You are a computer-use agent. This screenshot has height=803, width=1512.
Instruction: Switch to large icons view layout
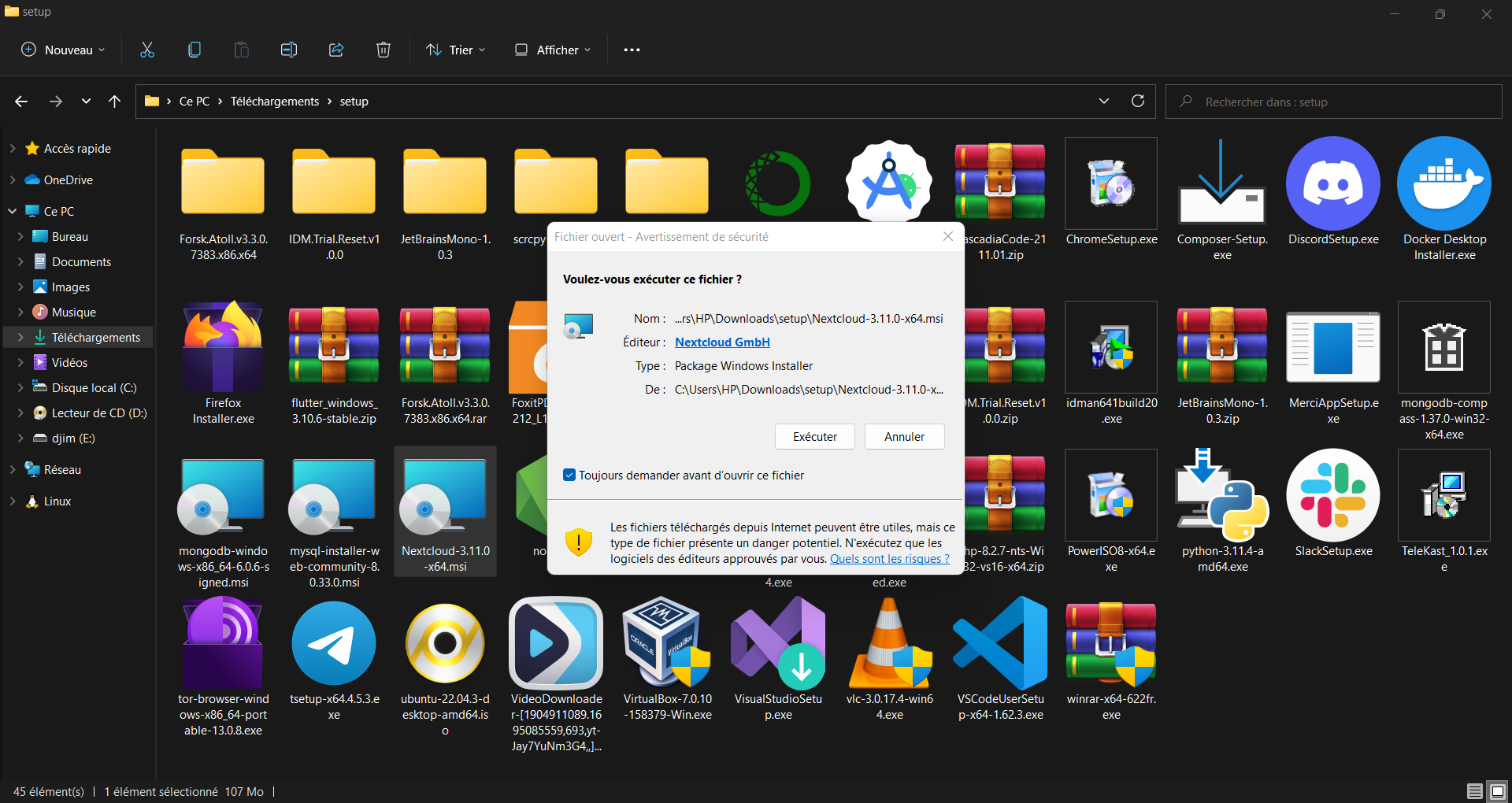(x=1498, y=791)
